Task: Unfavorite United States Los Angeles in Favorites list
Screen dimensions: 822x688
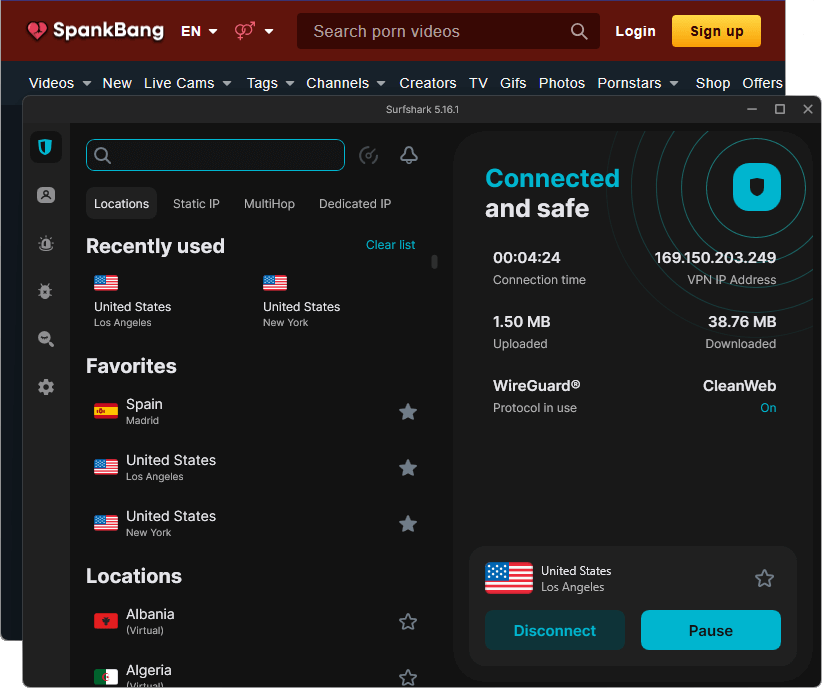Action: coord(408,467)
